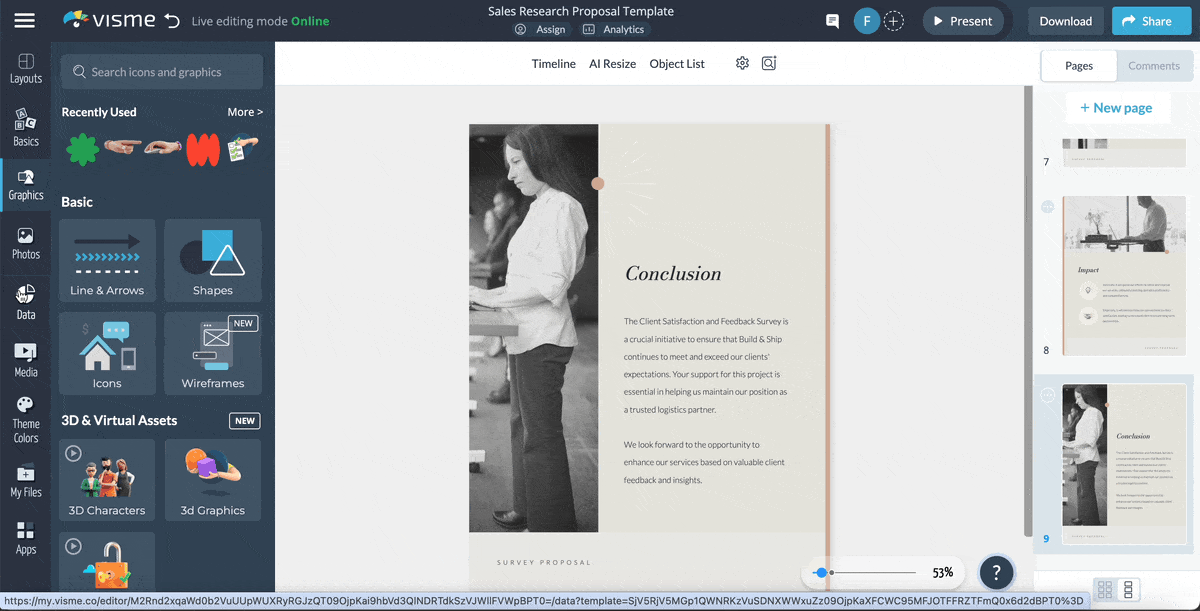The image size is (1200, 611).
Task: Open the hamburger main menu
Action: point(25,21)
